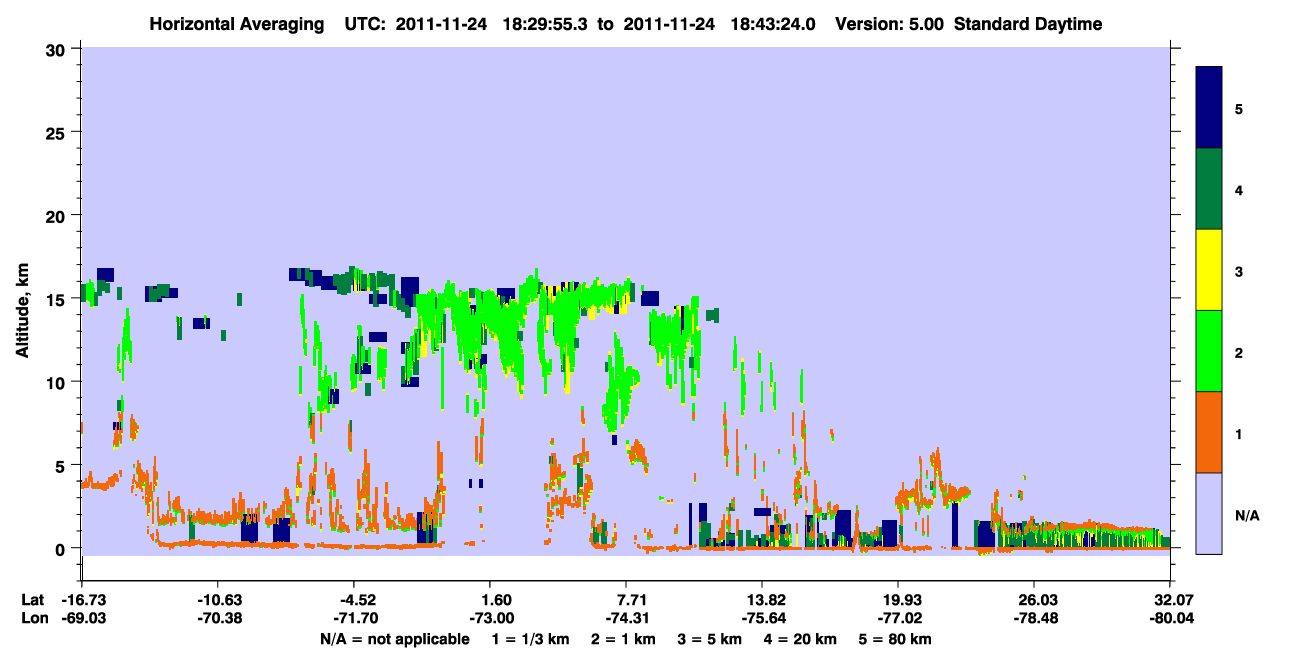Click the latitude value '13.82'

[762, 600]
